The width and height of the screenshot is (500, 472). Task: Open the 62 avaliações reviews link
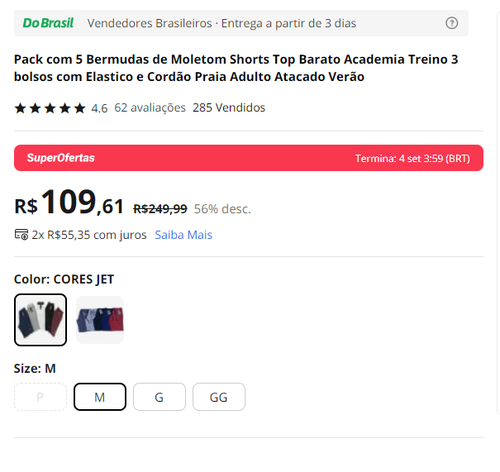point(150,108)
